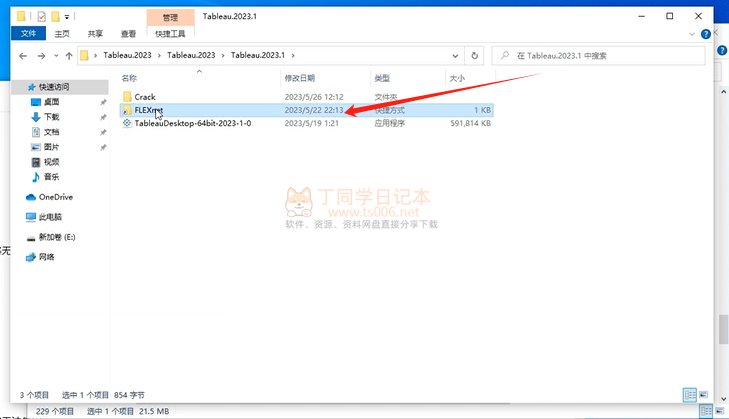Switch to the 查看 ribbon tab
Screen dimensions: 729x419
[x=128, y=33]
